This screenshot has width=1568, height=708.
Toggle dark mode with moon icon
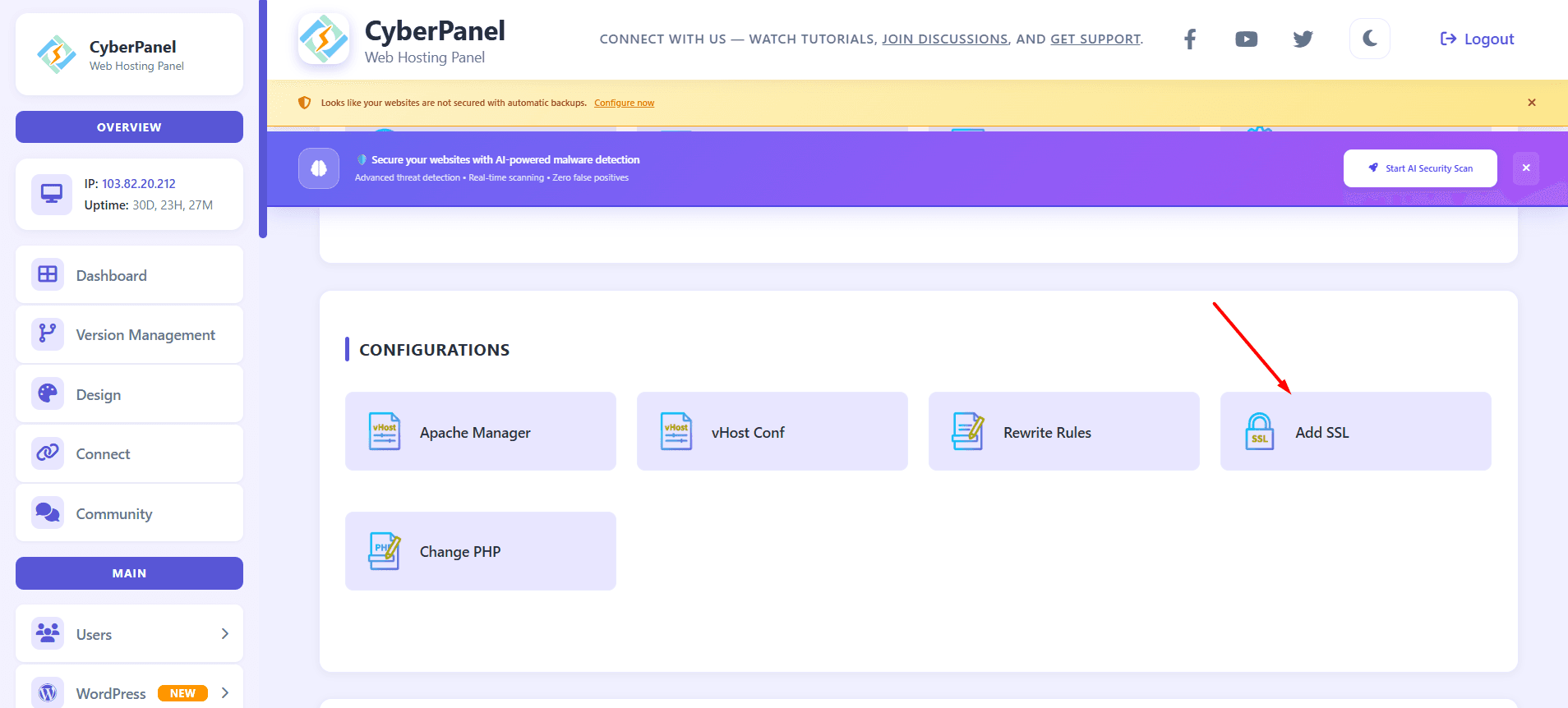click(1369, 39)
